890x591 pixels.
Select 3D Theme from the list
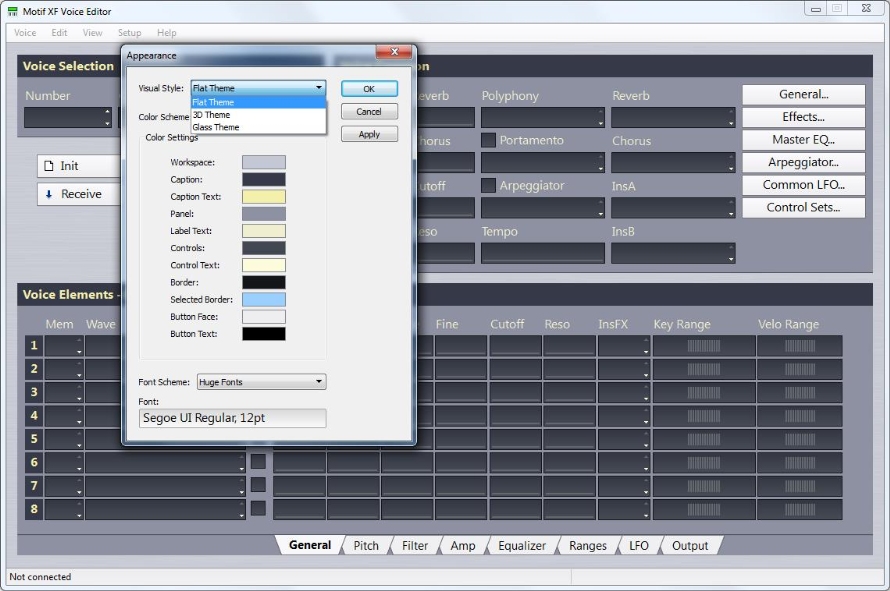258,115
